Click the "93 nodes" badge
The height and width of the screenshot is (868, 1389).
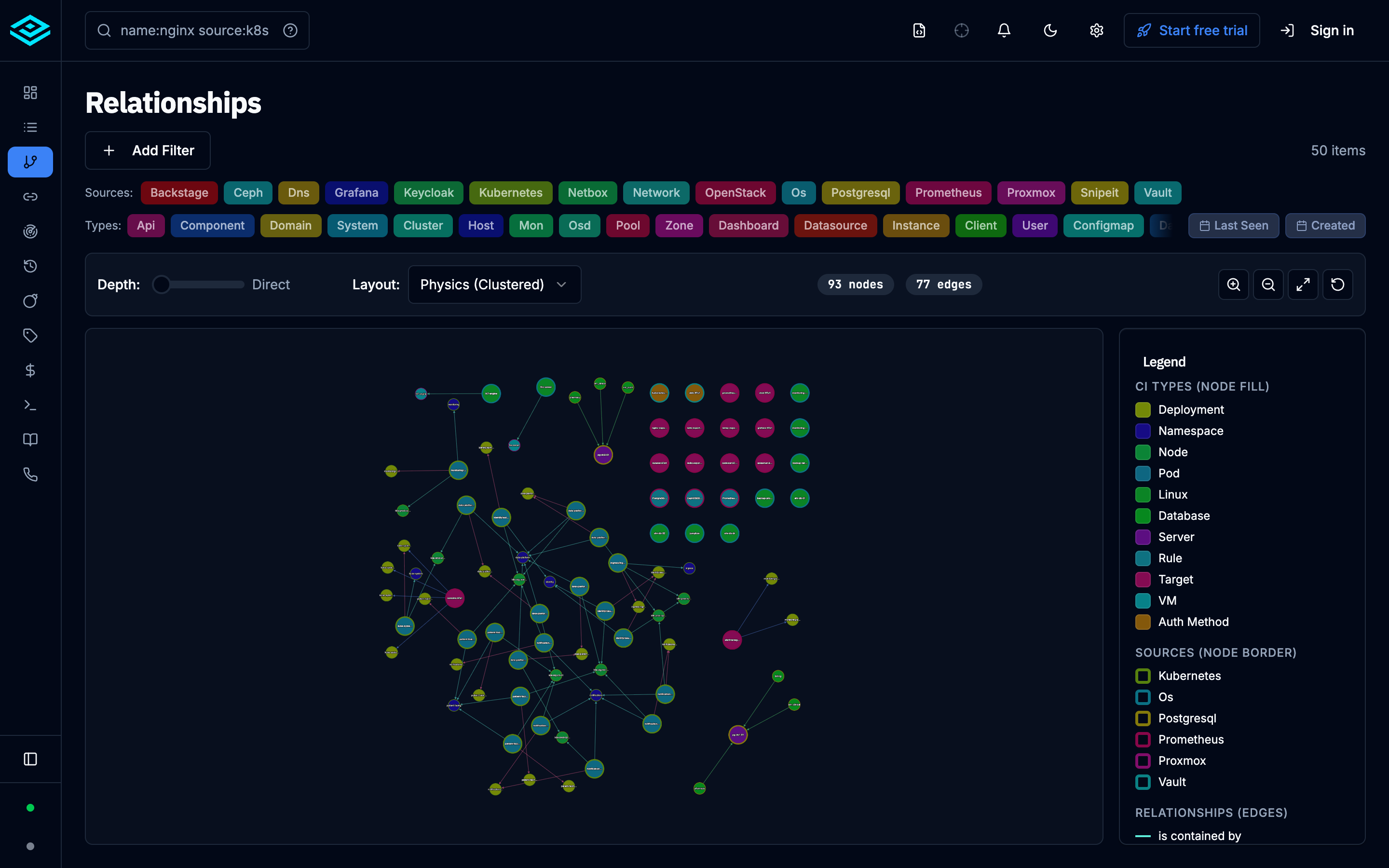pyautogui.click(x=855, y=285)
